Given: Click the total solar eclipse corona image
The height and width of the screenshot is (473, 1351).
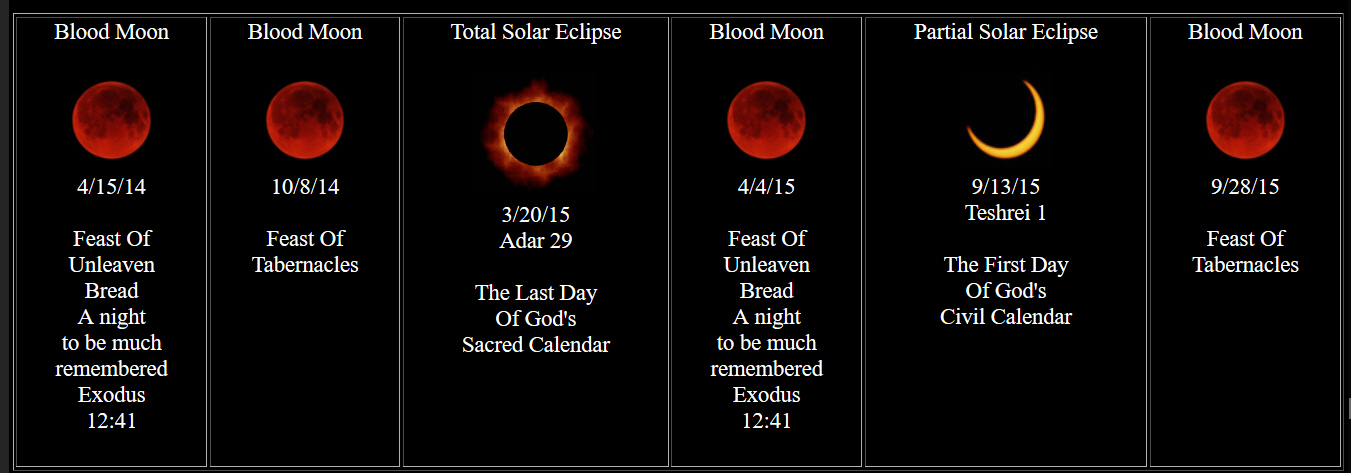Looking at the screenshot, I should [536, 134].
